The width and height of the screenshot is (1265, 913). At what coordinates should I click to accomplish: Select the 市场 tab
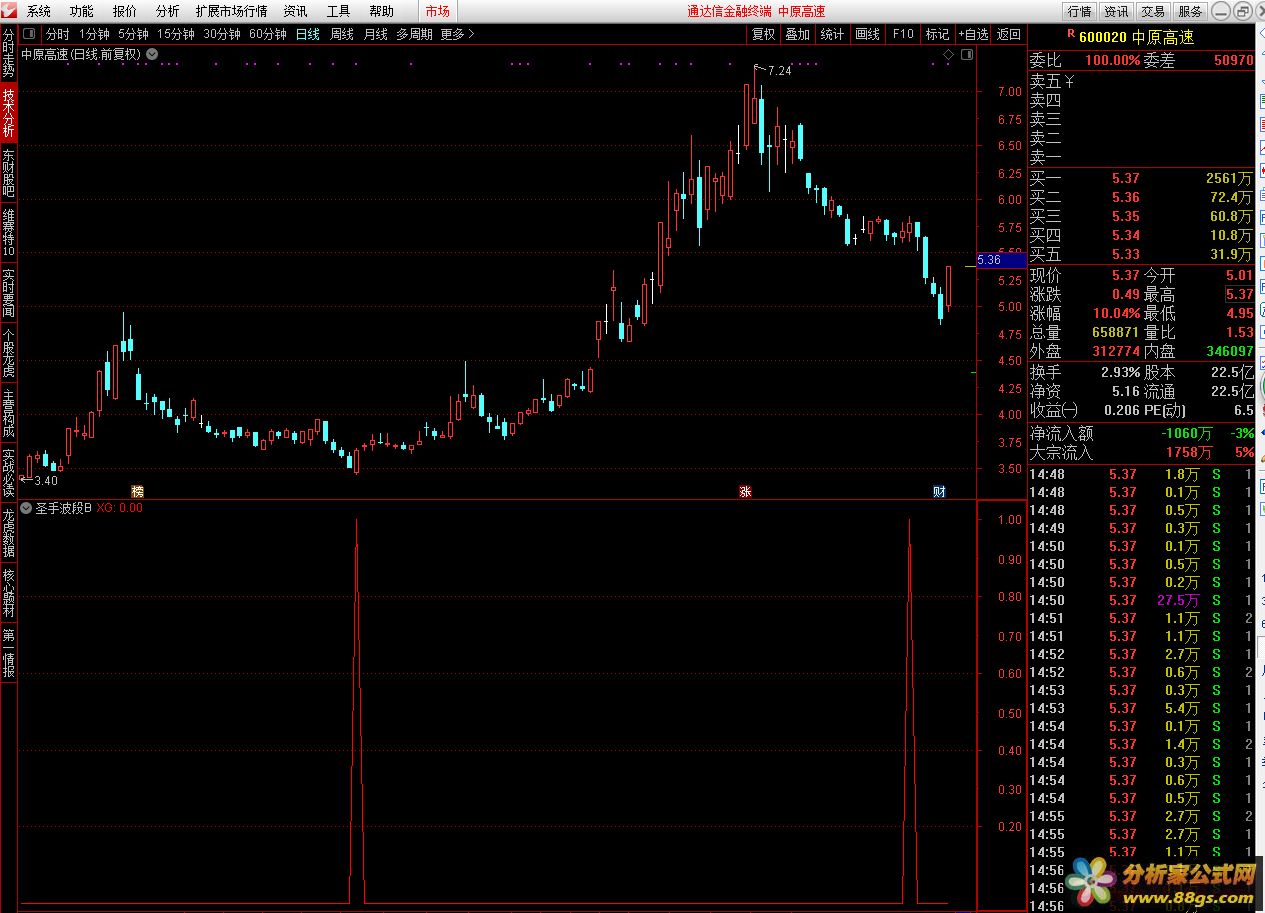point(437,11)
